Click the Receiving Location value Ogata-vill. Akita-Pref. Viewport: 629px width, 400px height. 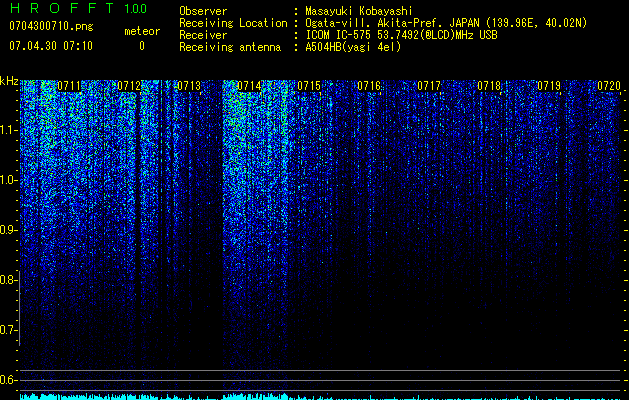coord(373,23)
